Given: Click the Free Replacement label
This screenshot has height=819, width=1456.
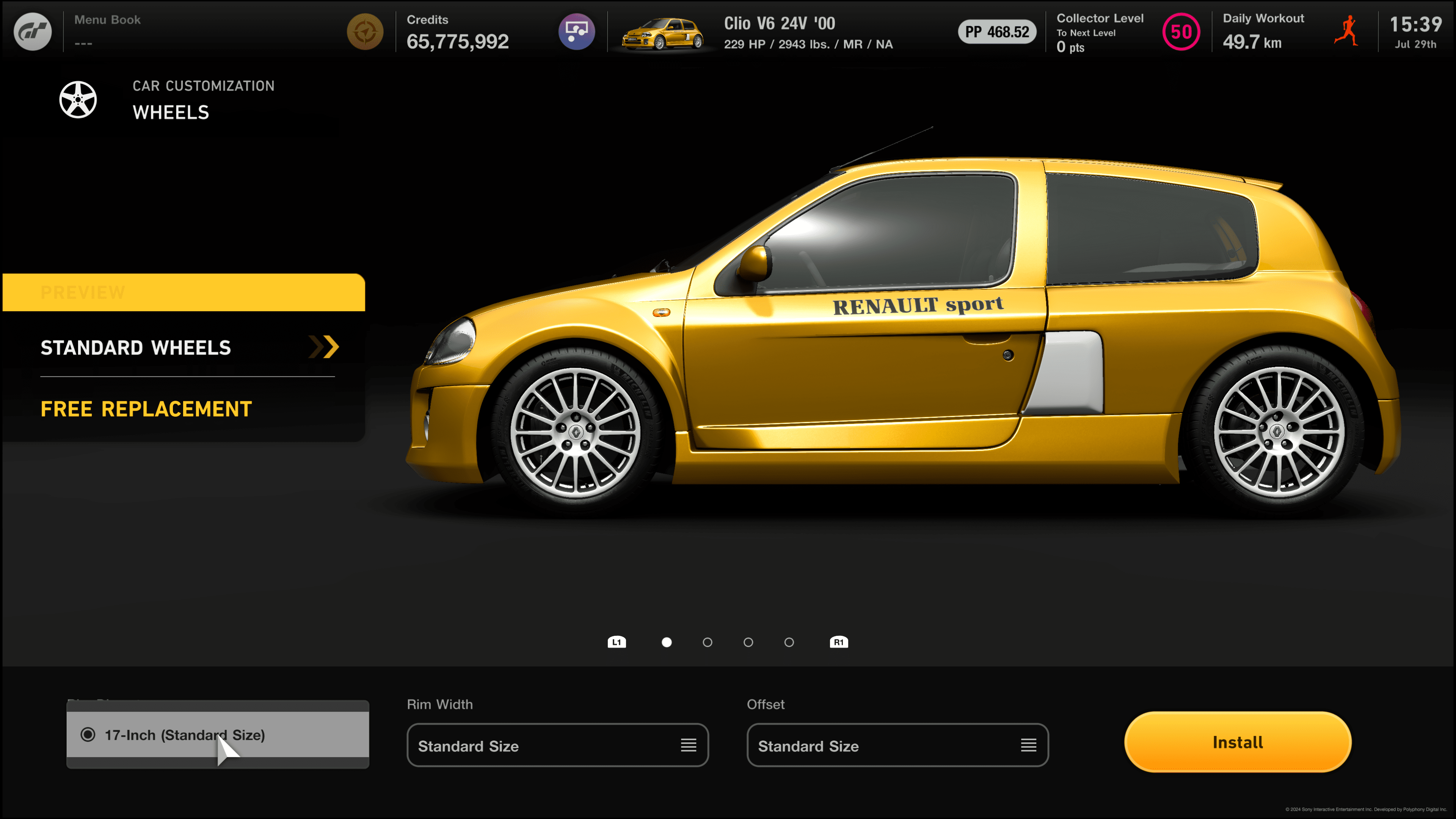Looking at the screenshot, I should pos(146,409).
